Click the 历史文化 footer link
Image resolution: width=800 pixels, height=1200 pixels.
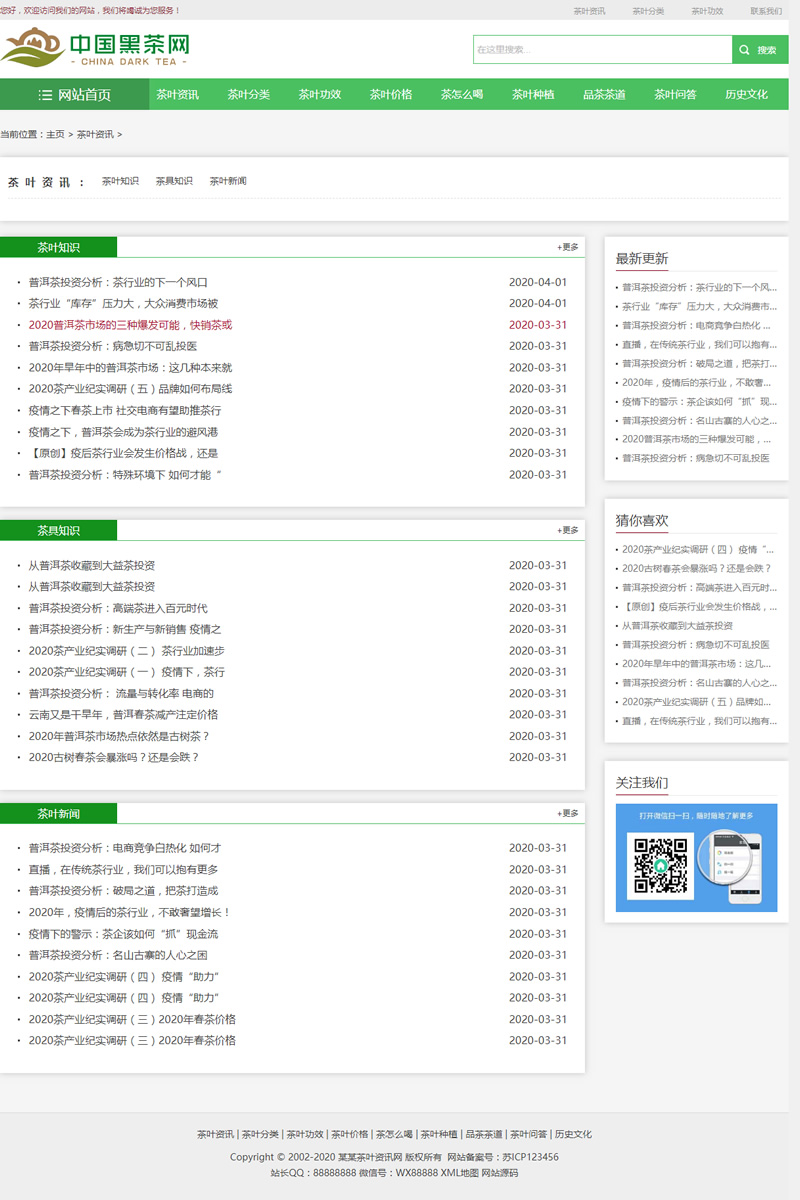click(575, 1134)
